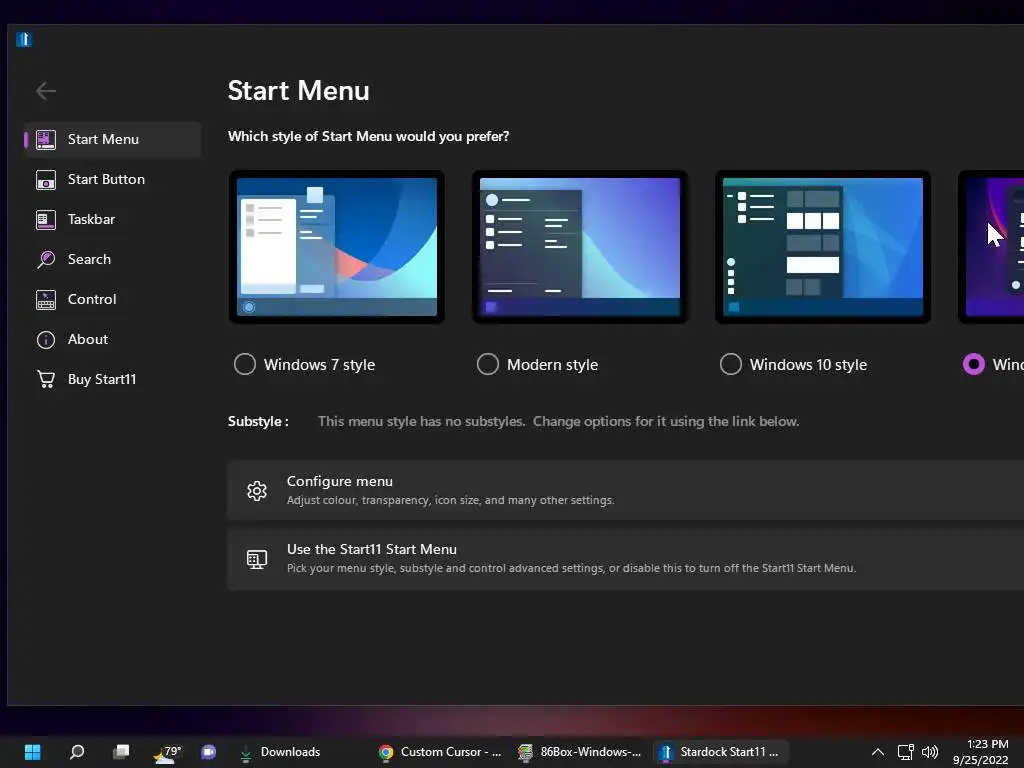Click the Modern style preview thumbnail

tap(580, 247)
